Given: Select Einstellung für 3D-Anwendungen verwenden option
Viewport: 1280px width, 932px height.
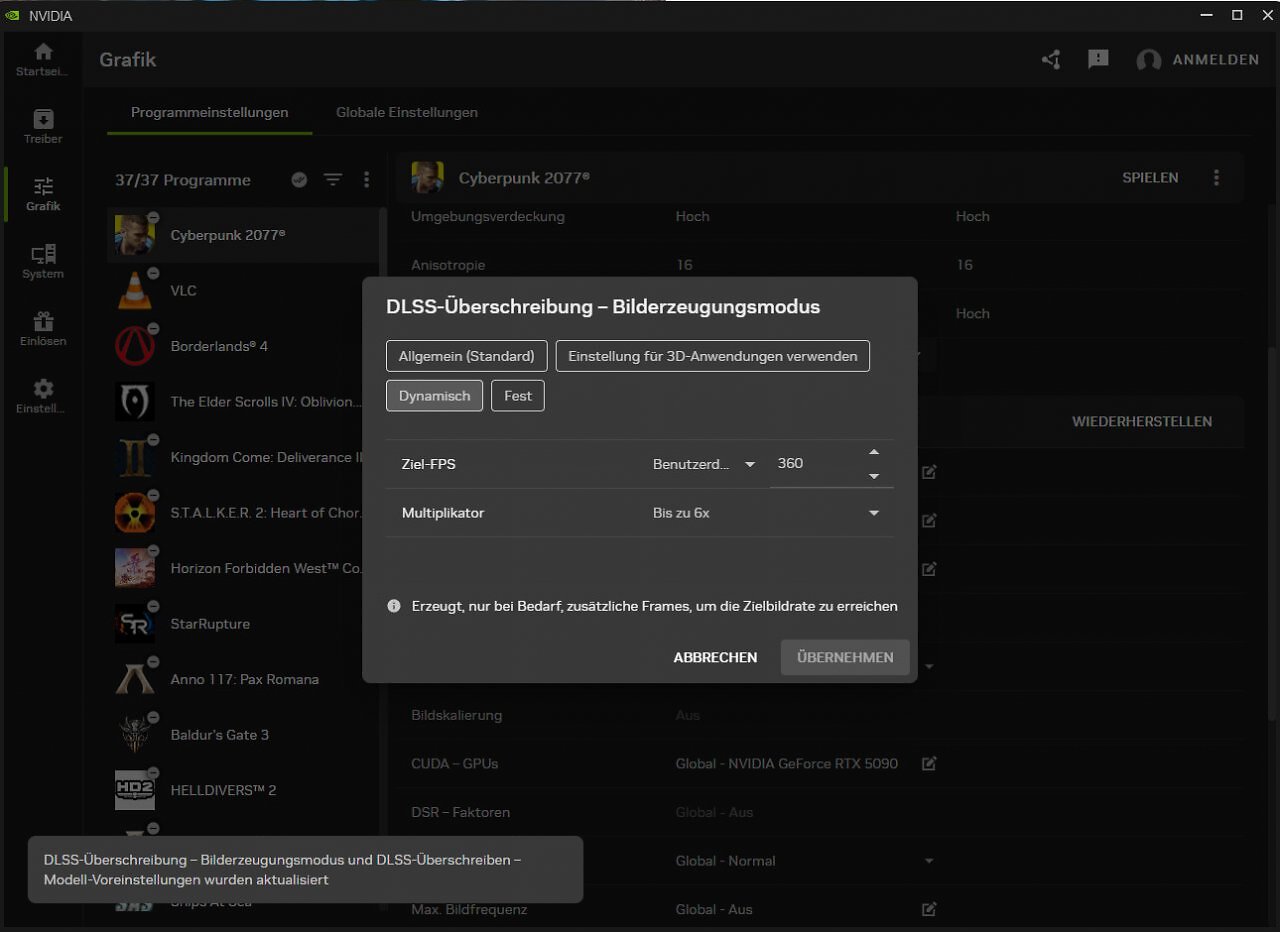Looking at the screenshot, I should (x=713, y=356).
